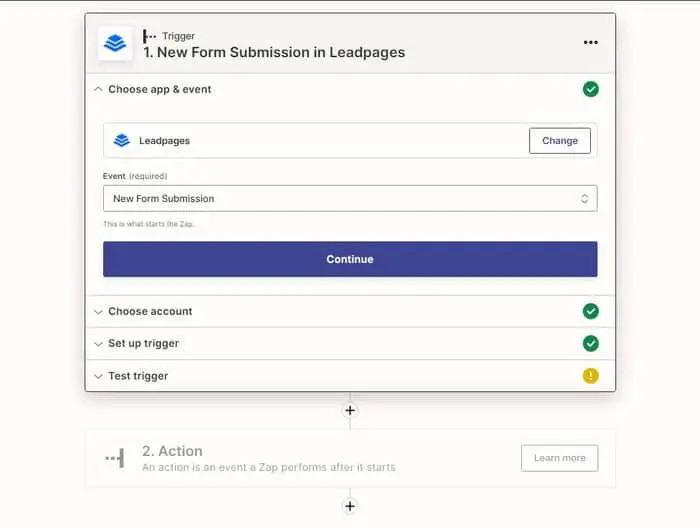Screen dimensions: 700x528
Task: Click the Leadpages logo in trigger header
Action: [115, 43]
